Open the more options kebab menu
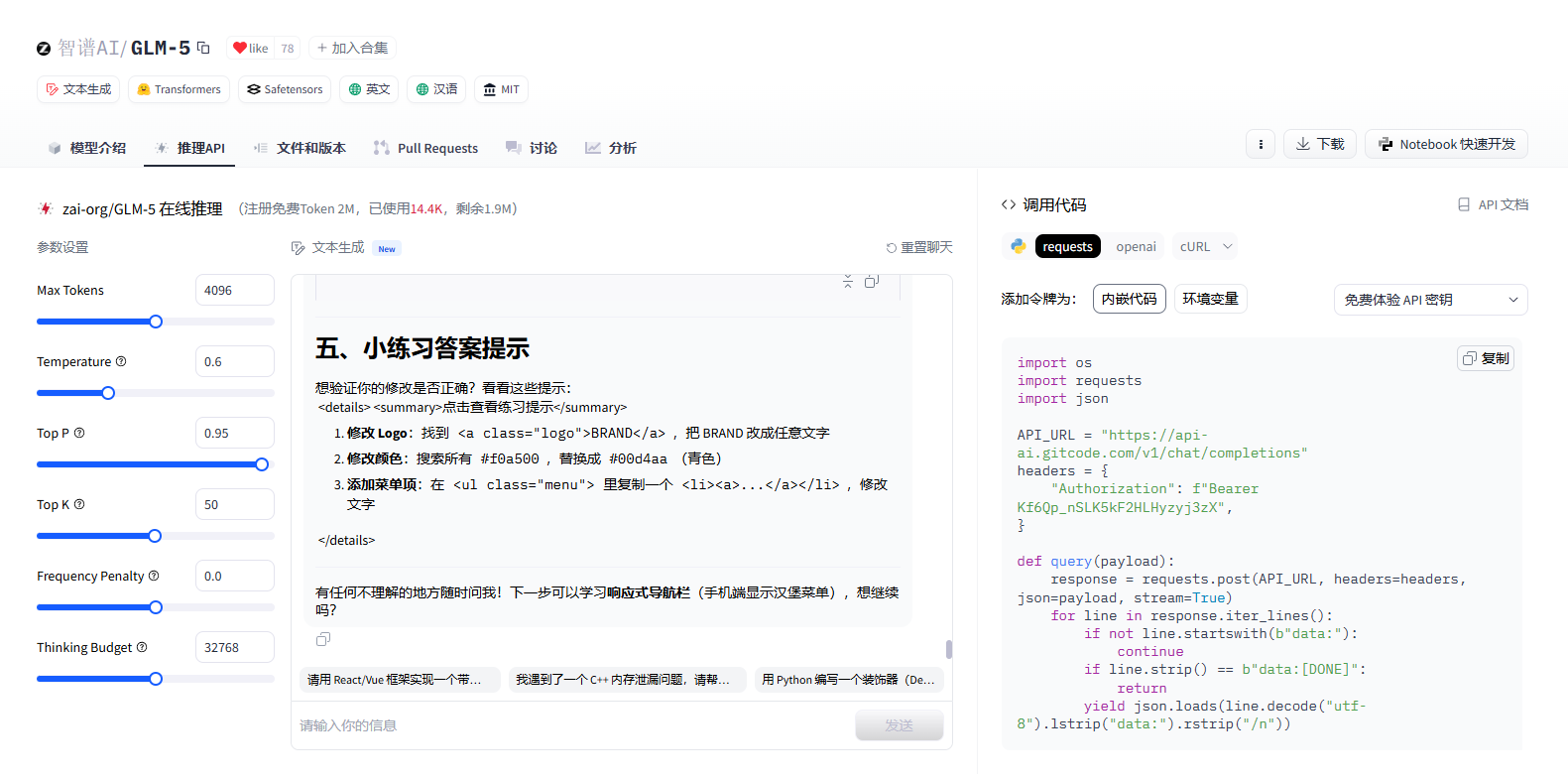The image size is (1568, 782). point(1261,144)
